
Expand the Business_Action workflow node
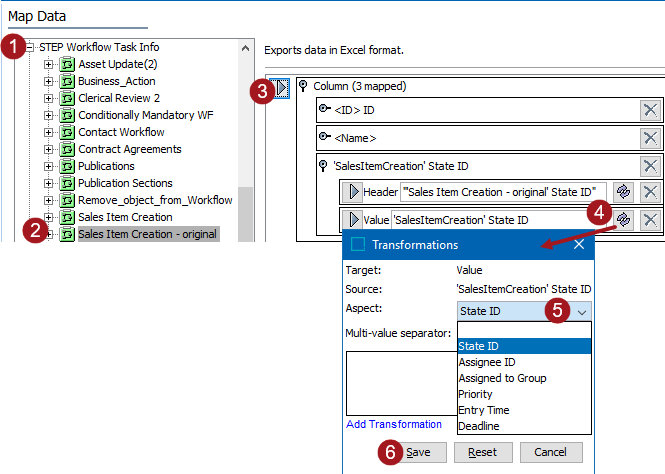(x=48, y=81)
